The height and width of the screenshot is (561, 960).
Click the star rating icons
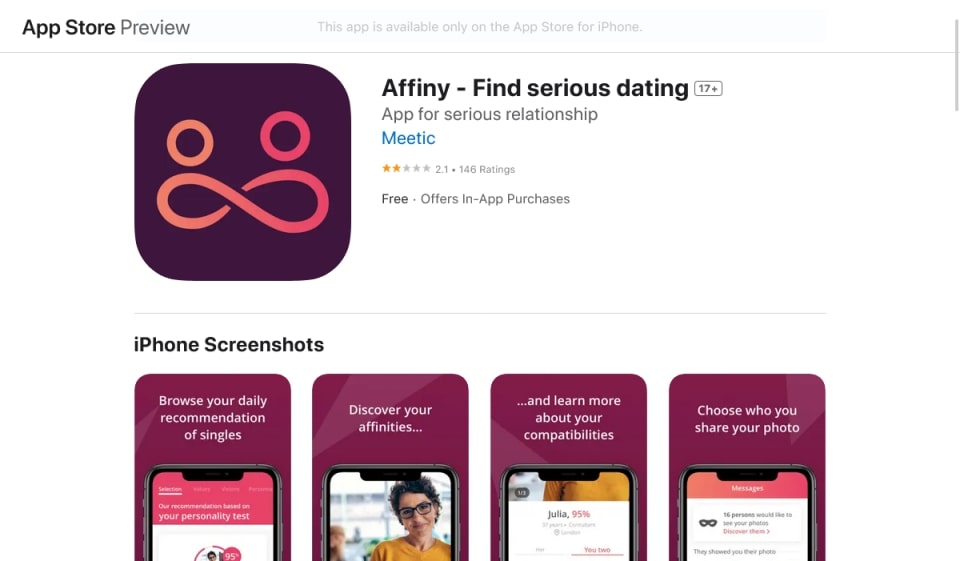pyautogui.click(x=406, y=168)
